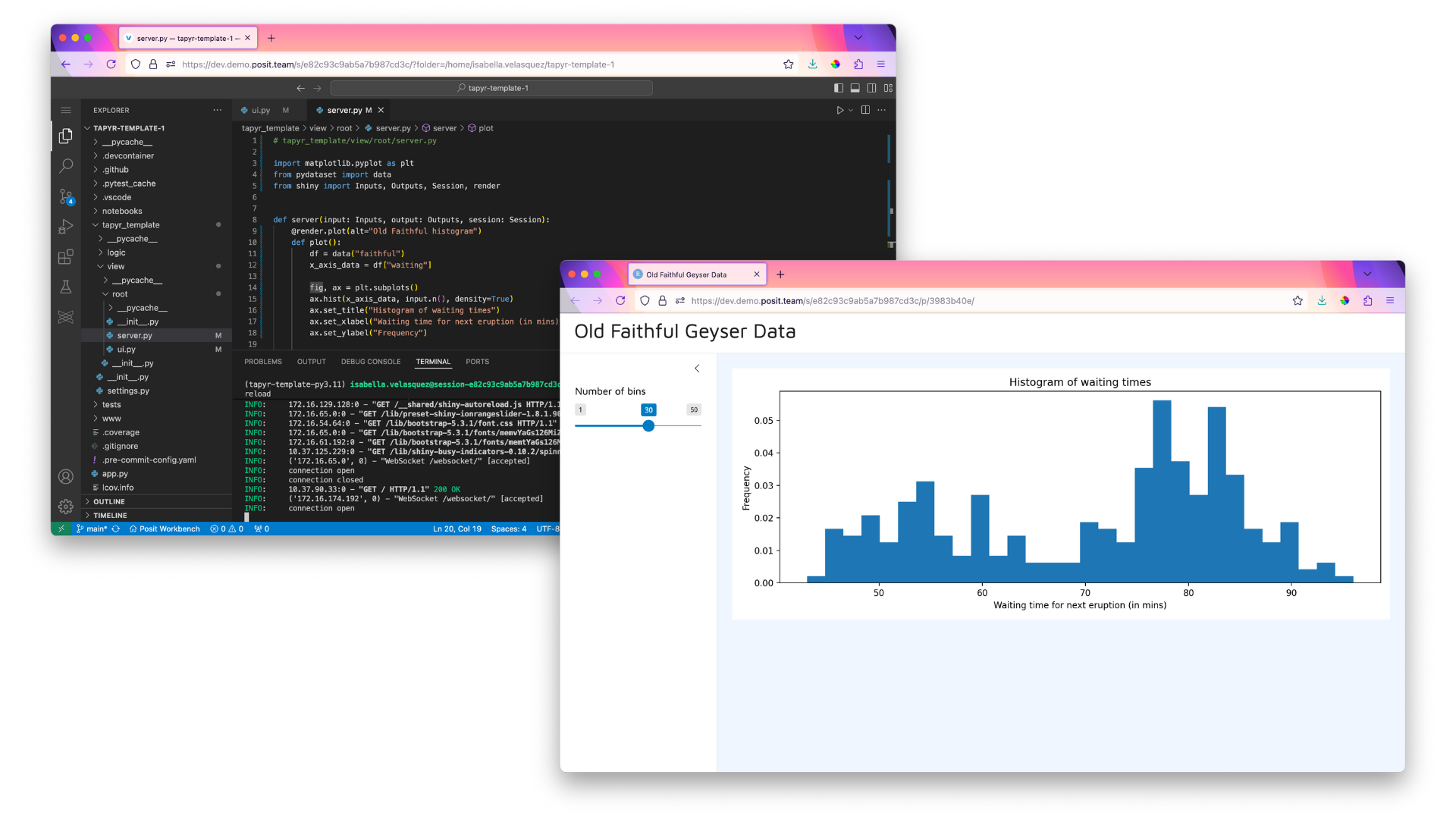Click main branch indicator in status bar

[96, 529]
